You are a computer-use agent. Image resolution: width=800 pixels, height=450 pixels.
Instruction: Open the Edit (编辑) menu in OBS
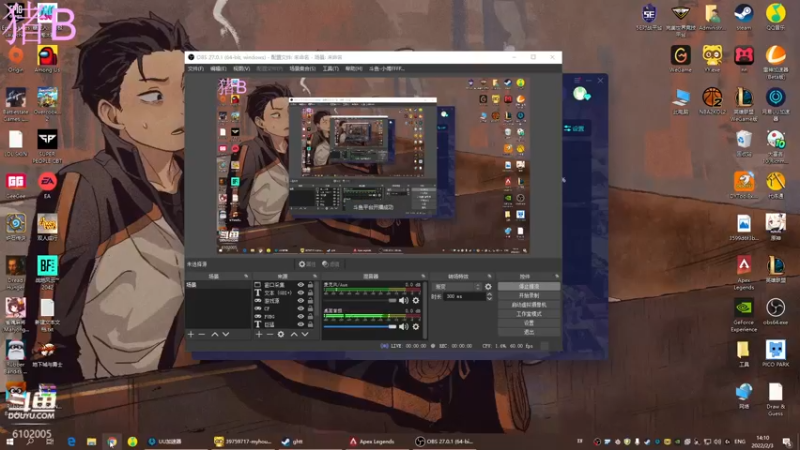click(218, 68)
